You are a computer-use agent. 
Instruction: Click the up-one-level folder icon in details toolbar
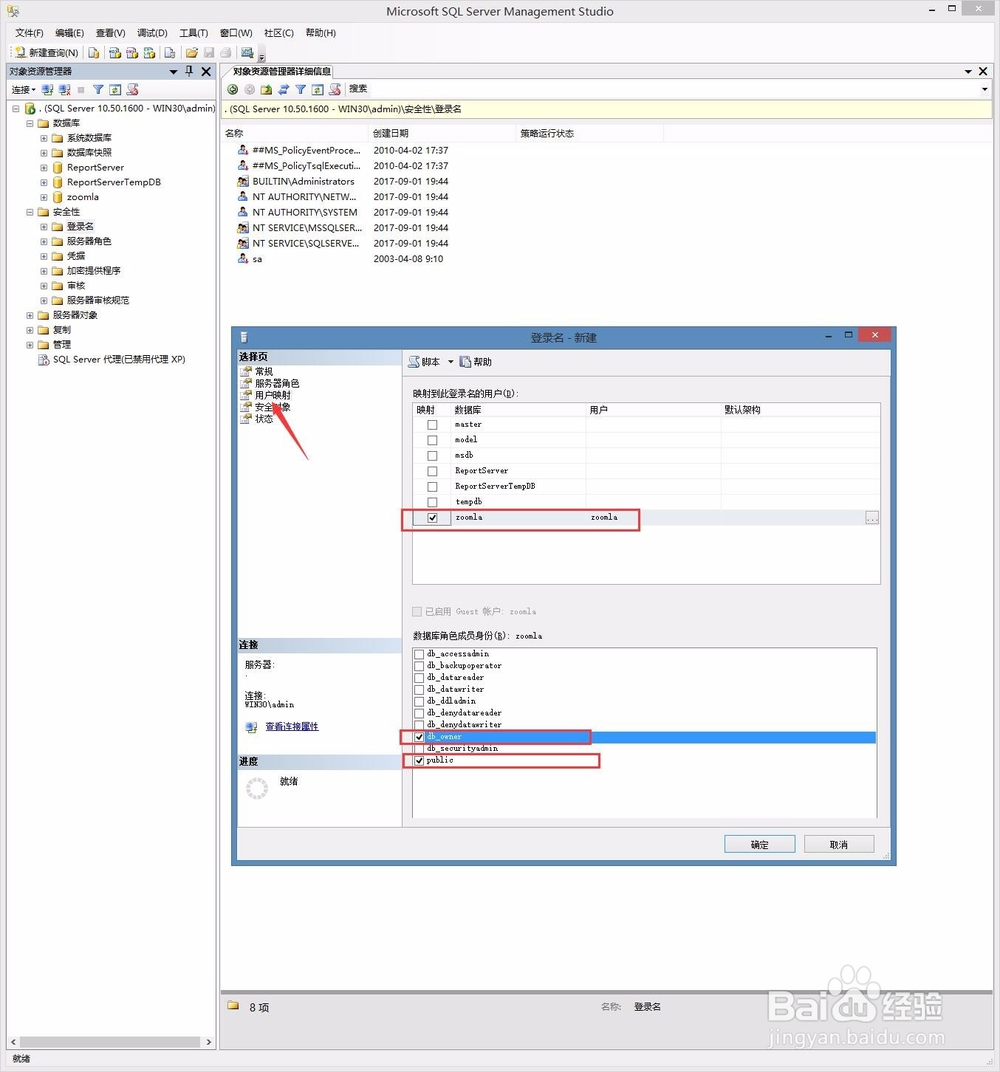267,89
